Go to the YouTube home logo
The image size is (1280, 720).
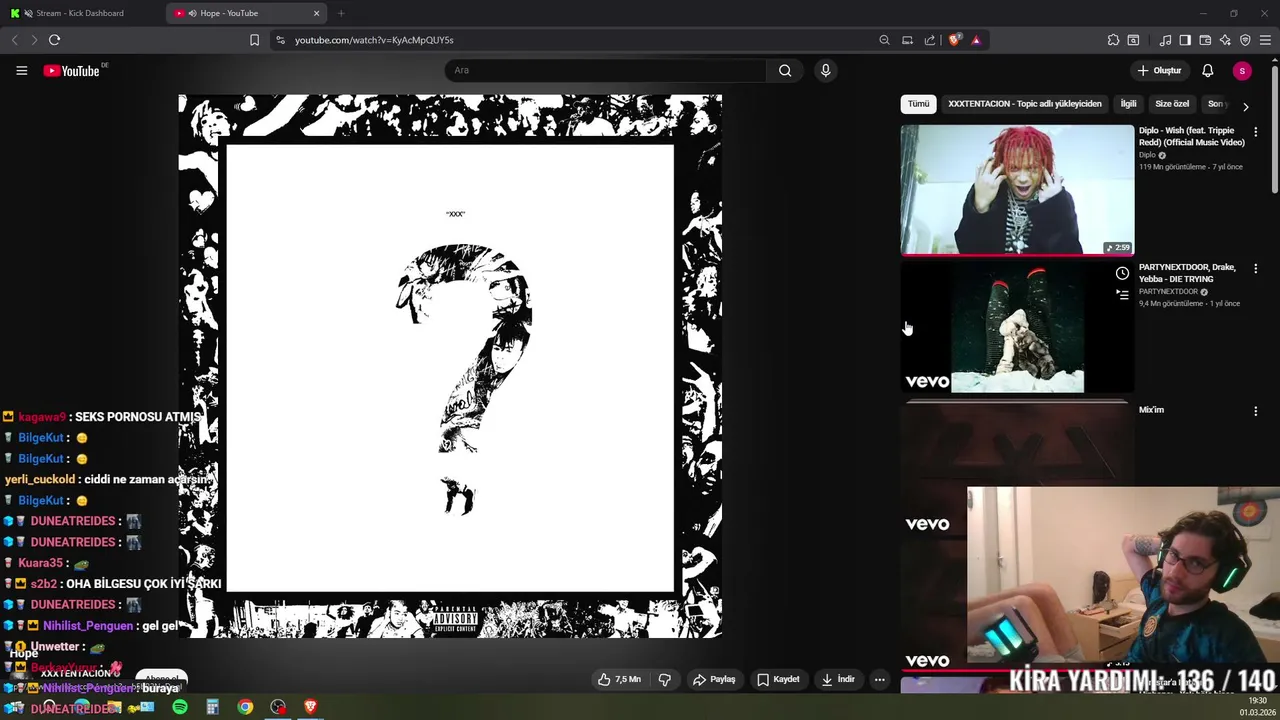pyautogui.click(x=72, y=70)
